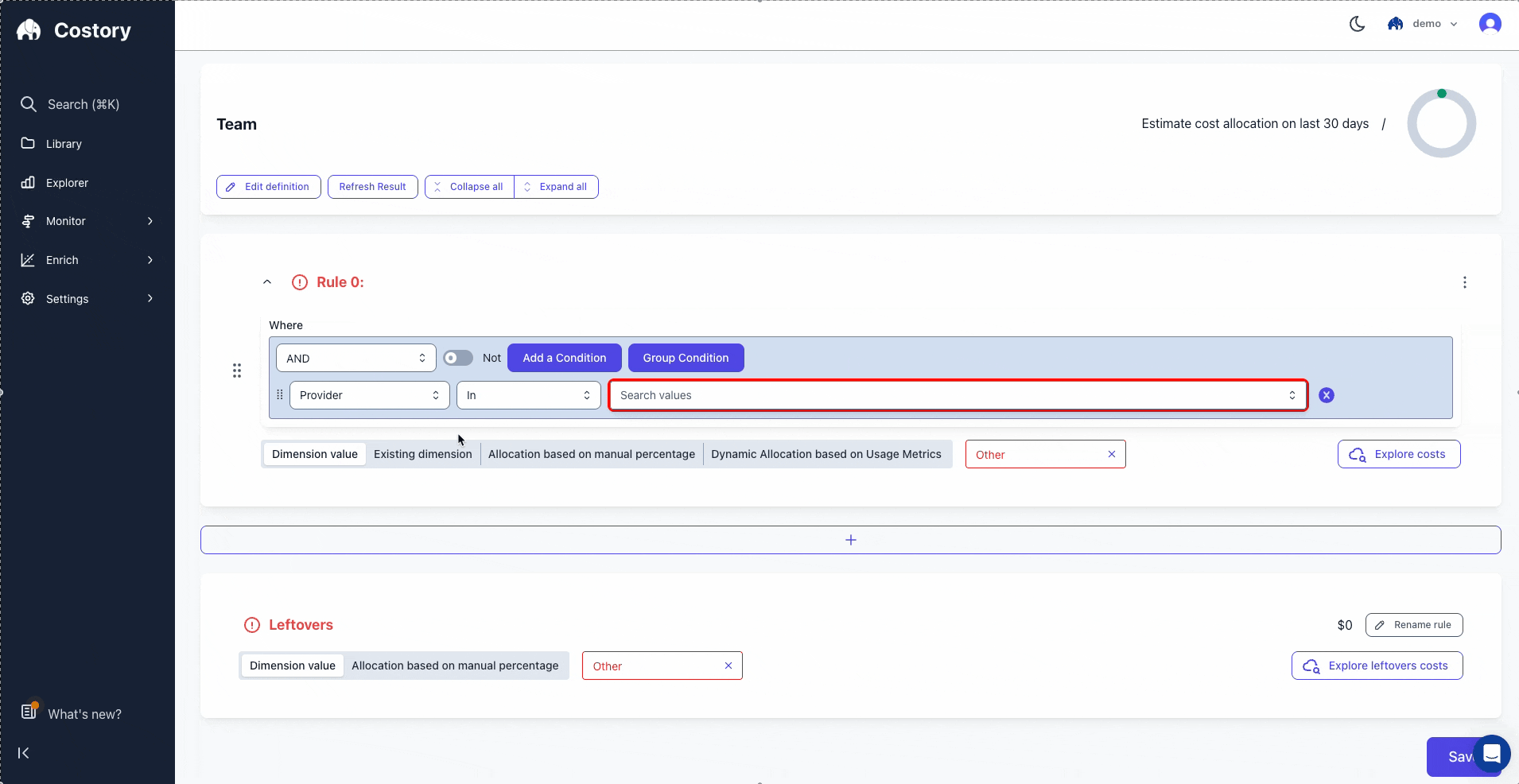Click Explore leftovers costs
The height and width of the screenshot is (784, 1519).
(x=1376, y=666)
